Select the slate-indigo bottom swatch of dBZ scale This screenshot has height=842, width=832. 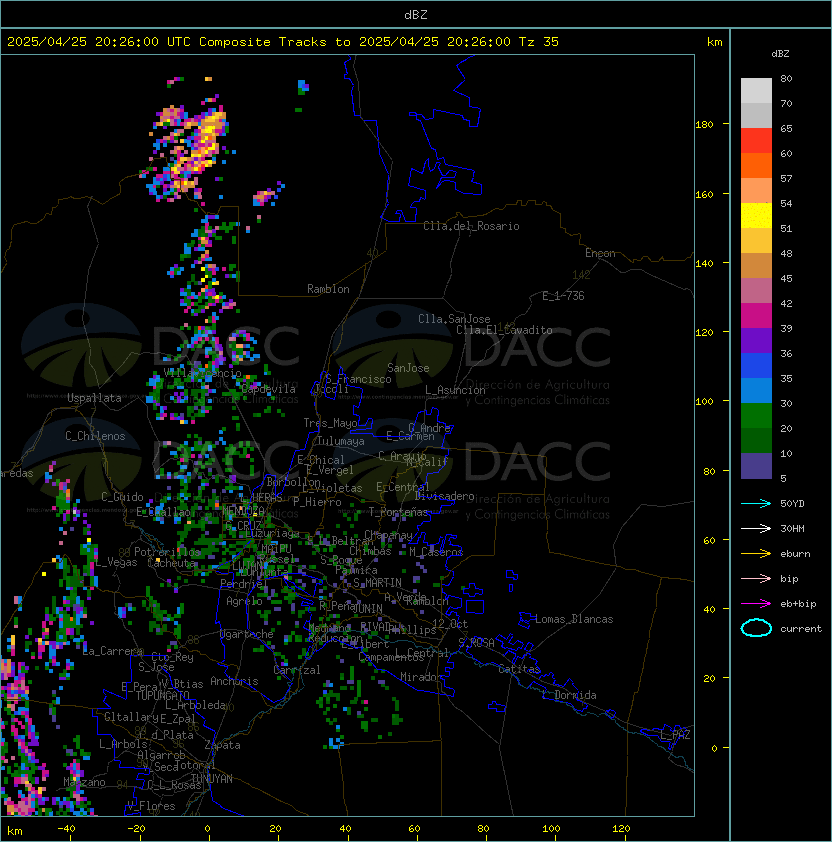(x=756, y=466)
